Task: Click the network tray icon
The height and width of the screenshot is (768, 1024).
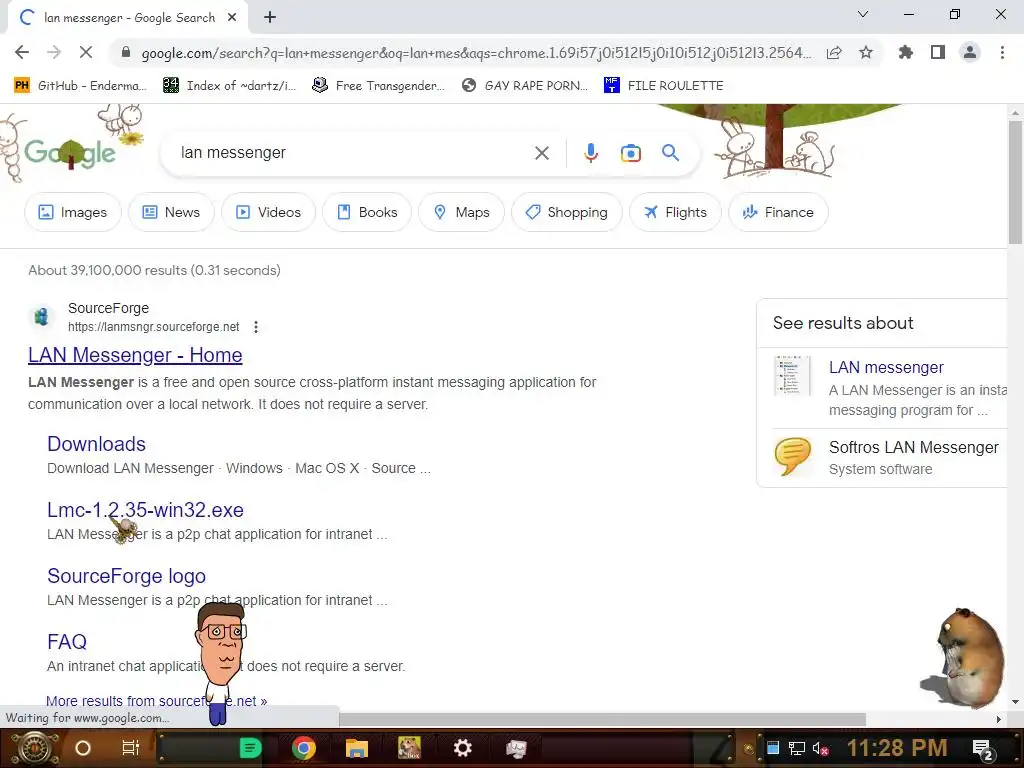Action: coord(797,748)
